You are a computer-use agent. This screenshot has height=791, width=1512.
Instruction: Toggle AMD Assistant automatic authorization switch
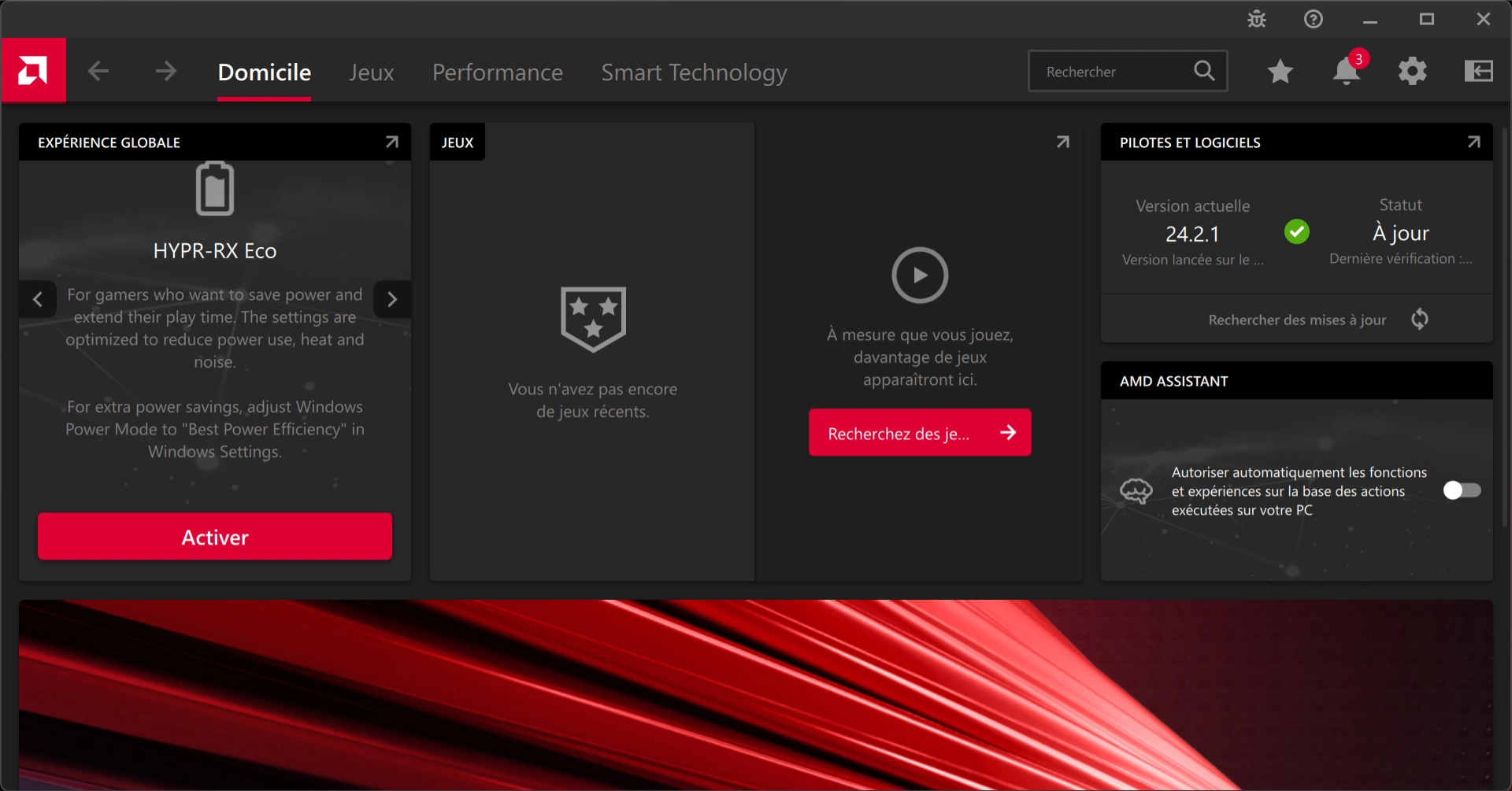point(1462,490)
